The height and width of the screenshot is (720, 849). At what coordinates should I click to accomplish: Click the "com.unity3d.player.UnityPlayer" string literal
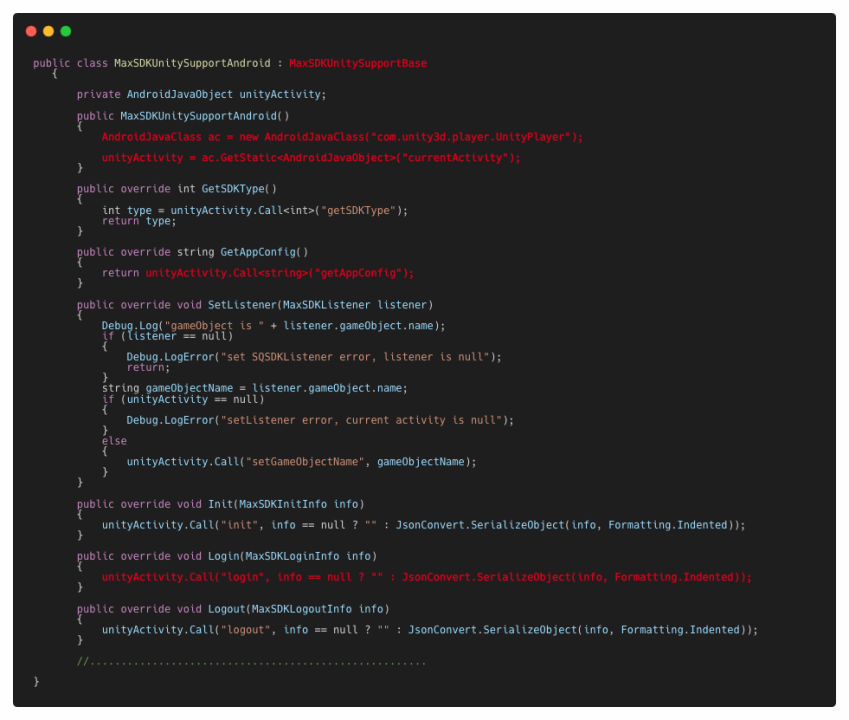coord(471,137)
